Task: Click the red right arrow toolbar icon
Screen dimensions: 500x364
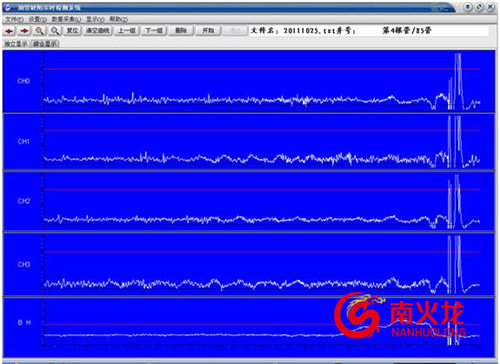Action: point(24,31)
